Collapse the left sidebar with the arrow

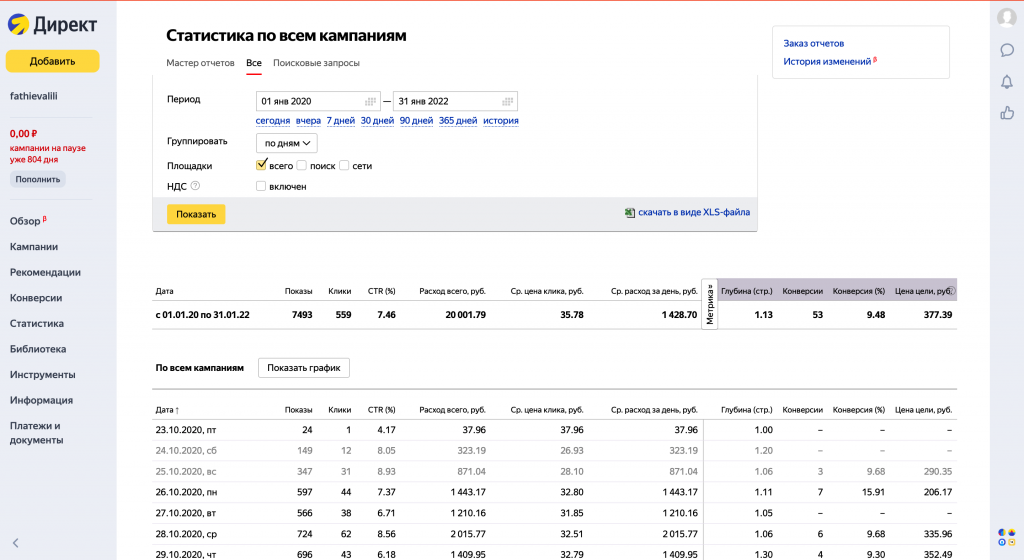pyautogui.click(x=16, y=543)
